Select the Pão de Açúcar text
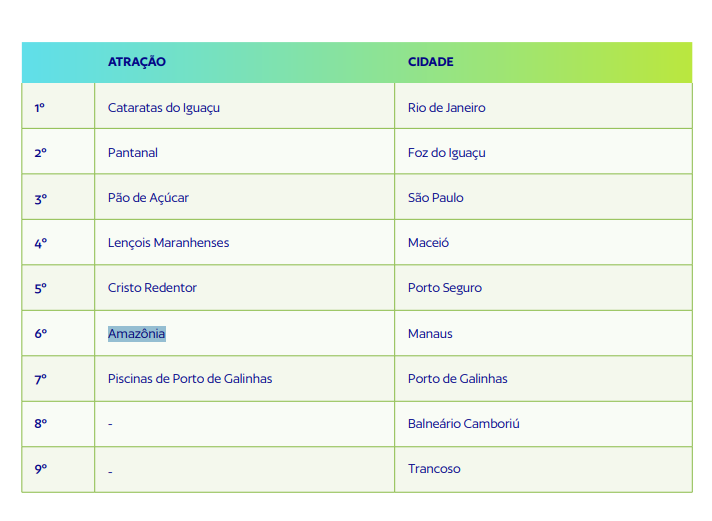Screen dimensions: 712x521 [x=148, y=198]
